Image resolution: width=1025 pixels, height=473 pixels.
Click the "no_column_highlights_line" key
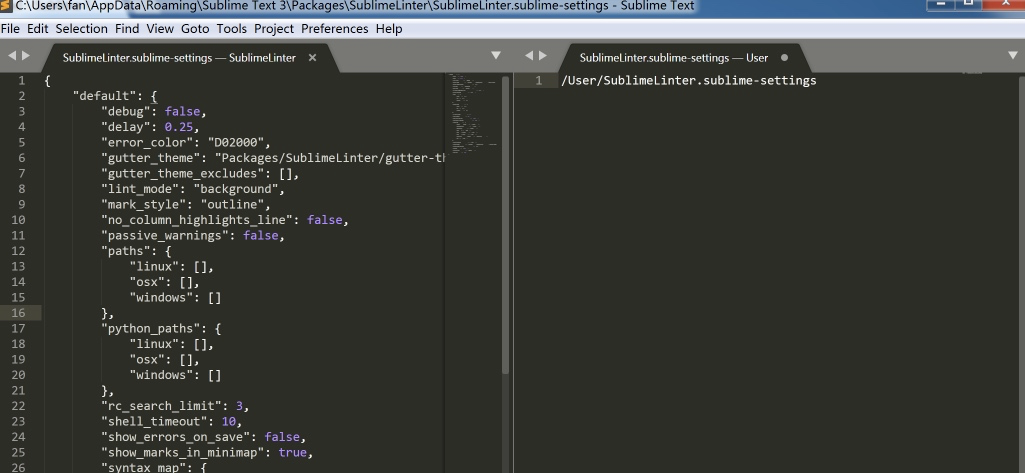(x=197, y=220)
